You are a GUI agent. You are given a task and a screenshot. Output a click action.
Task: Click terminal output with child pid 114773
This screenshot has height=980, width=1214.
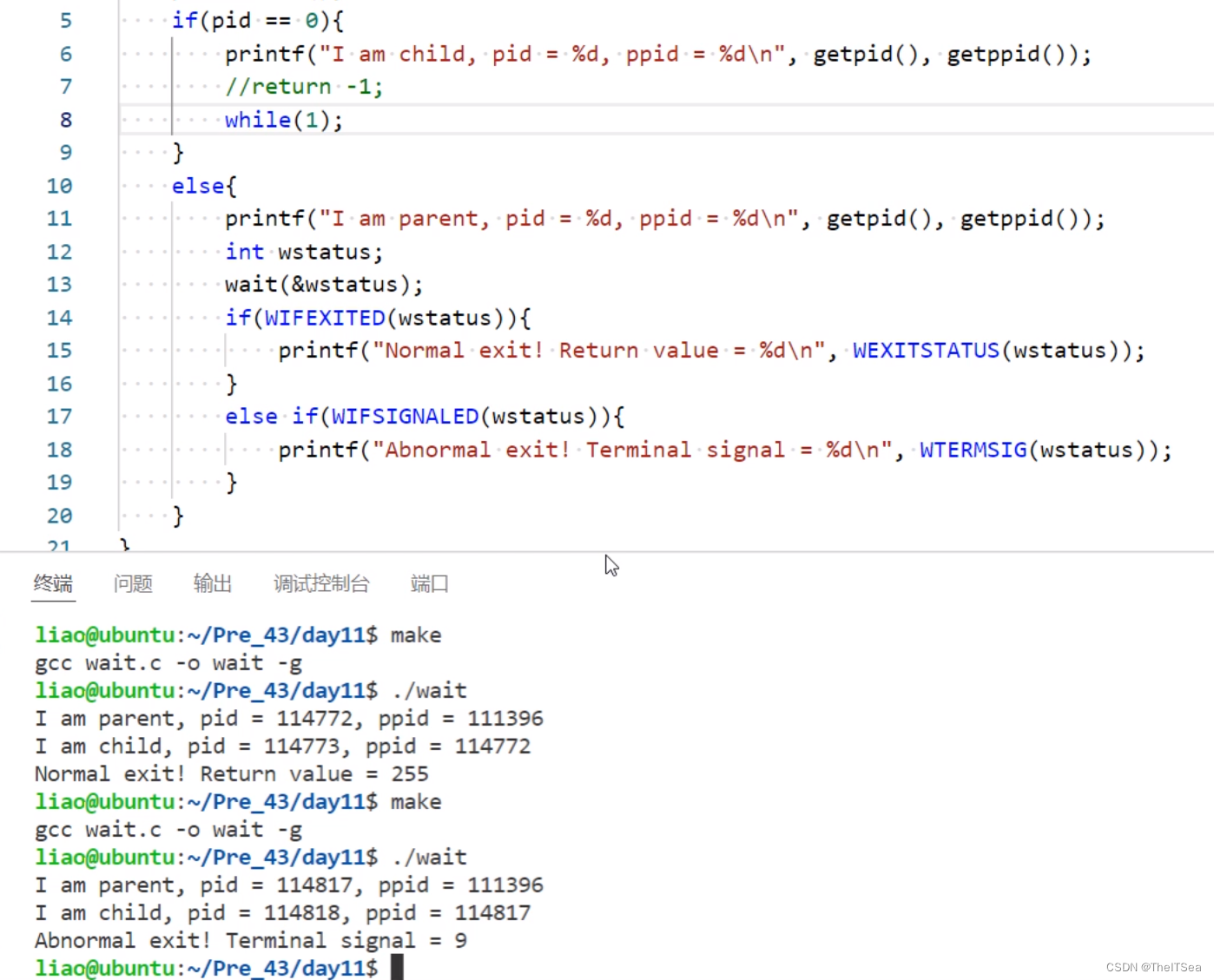tap(282, 747)
